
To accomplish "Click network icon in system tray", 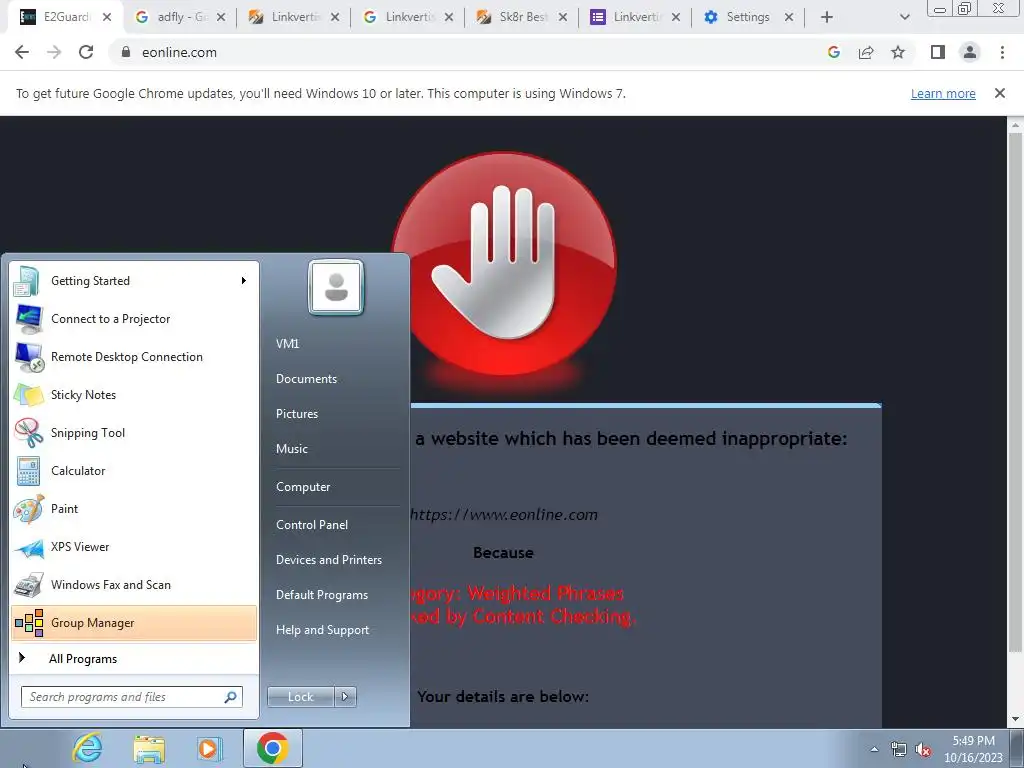I will [x=898, y=750].
